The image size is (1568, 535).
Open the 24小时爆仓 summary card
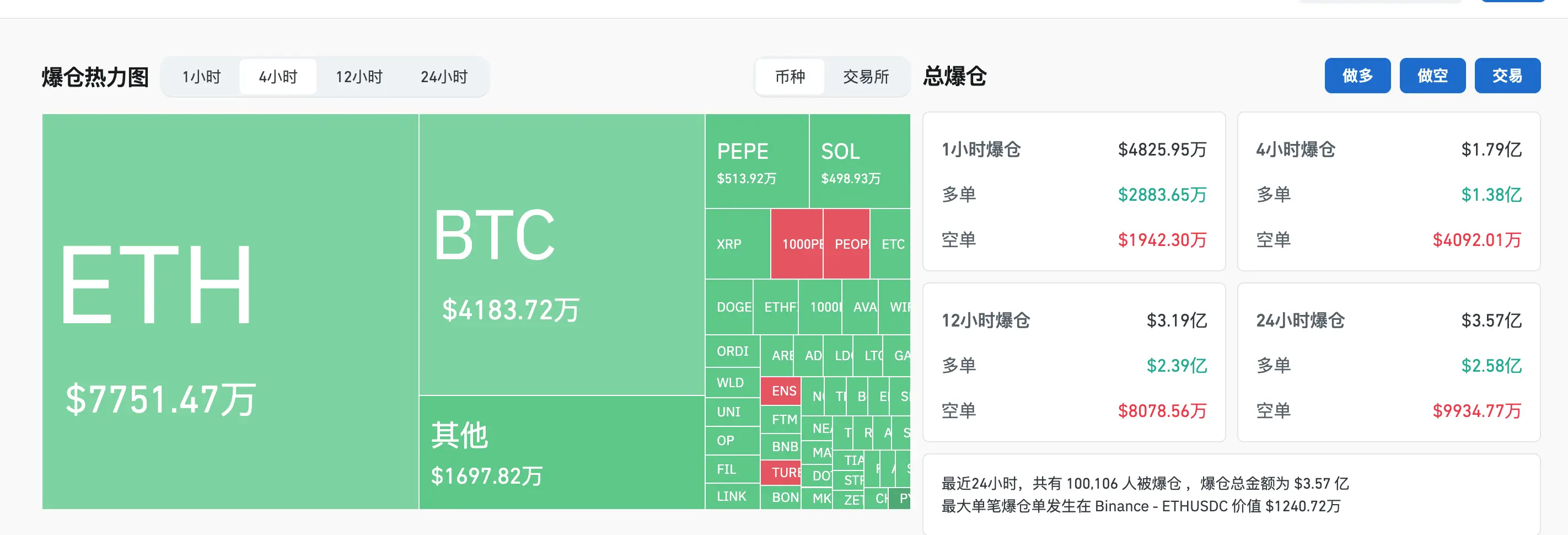(1388, 362)
